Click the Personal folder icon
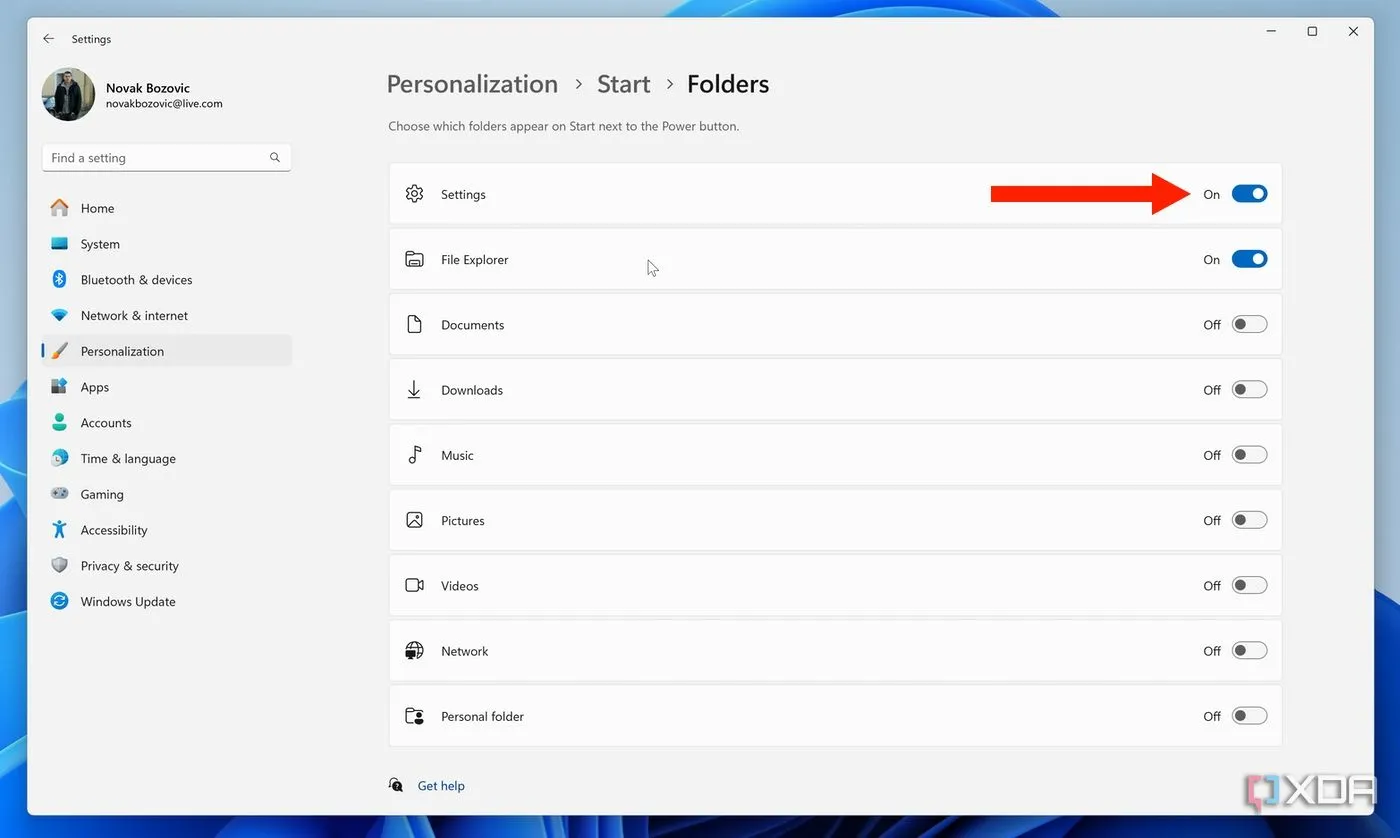1400x838 pixels. tap(414, 716)
